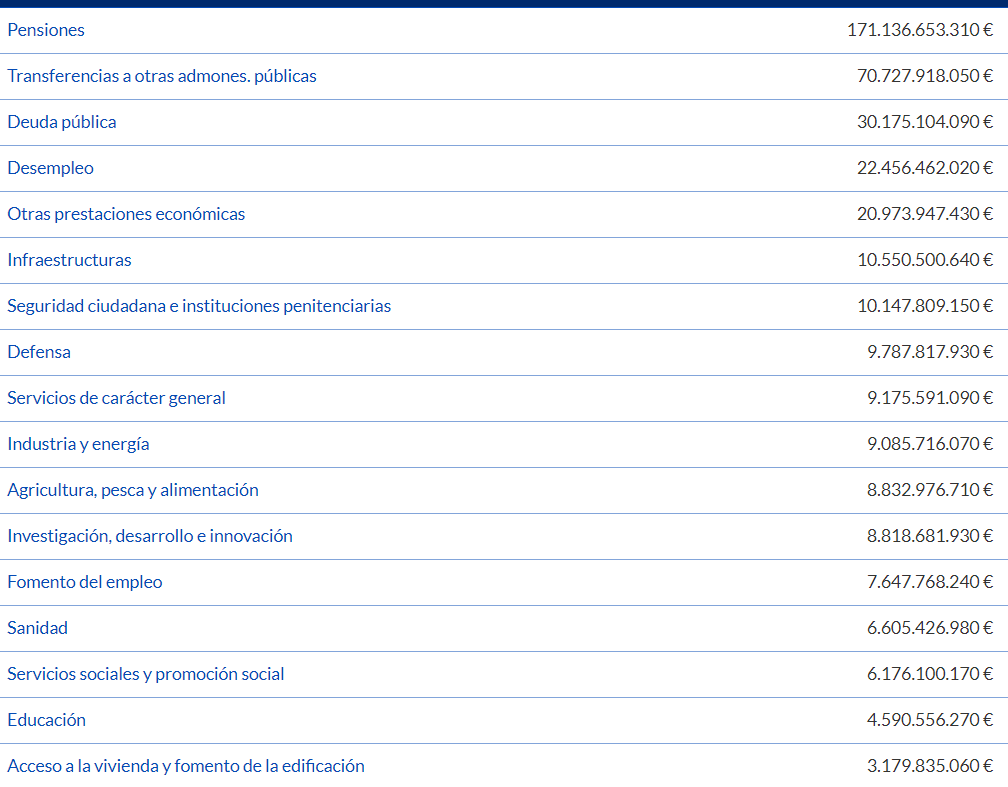Open Servicios sociales y promoción social
The image size is (1008, 787).
146,674
